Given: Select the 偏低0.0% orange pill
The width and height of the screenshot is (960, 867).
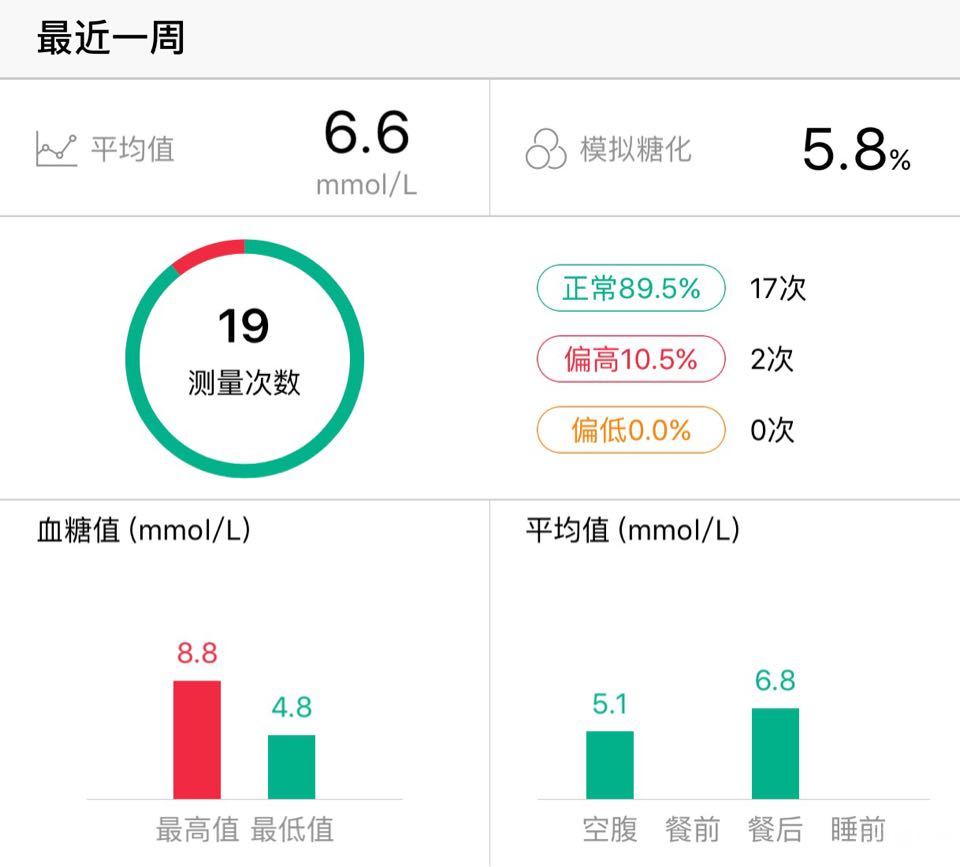Looking at the screenshot, I should (631, 430).
